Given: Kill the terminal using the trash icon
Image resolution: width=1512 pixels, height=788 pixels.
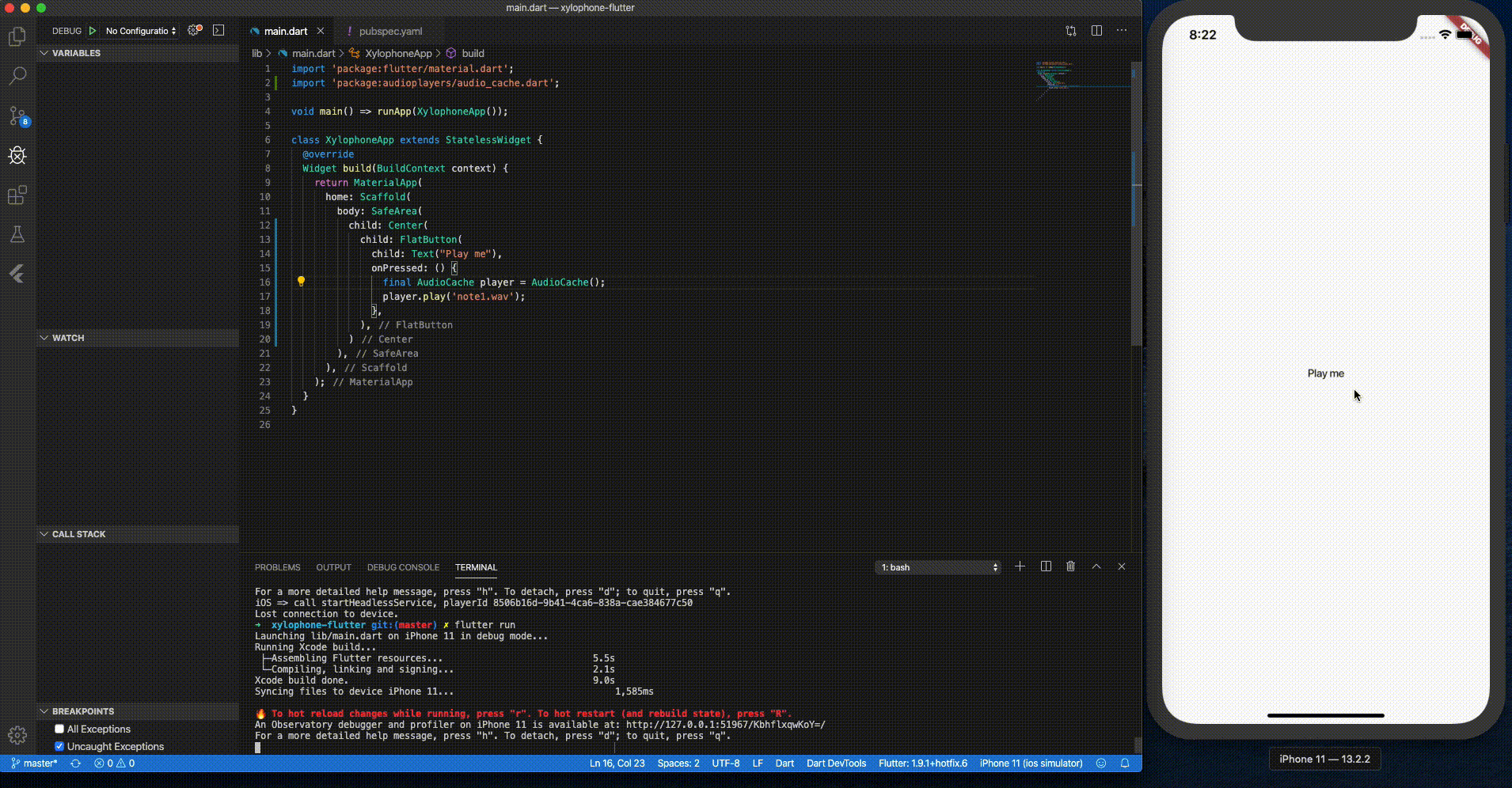Looking at the screenshot, I should pos(1070,566).
